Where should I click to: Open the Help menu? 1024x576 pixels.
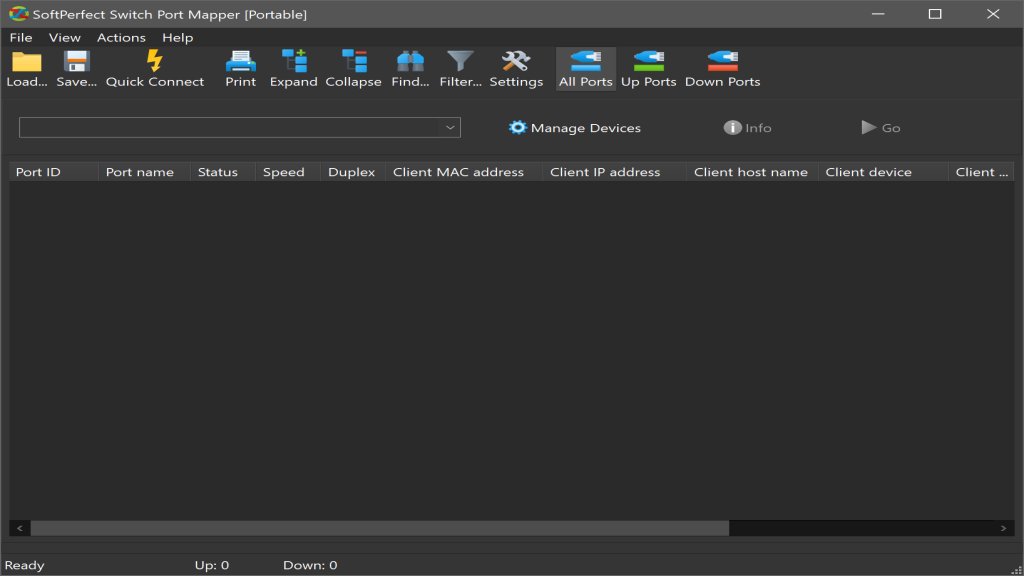178,37
